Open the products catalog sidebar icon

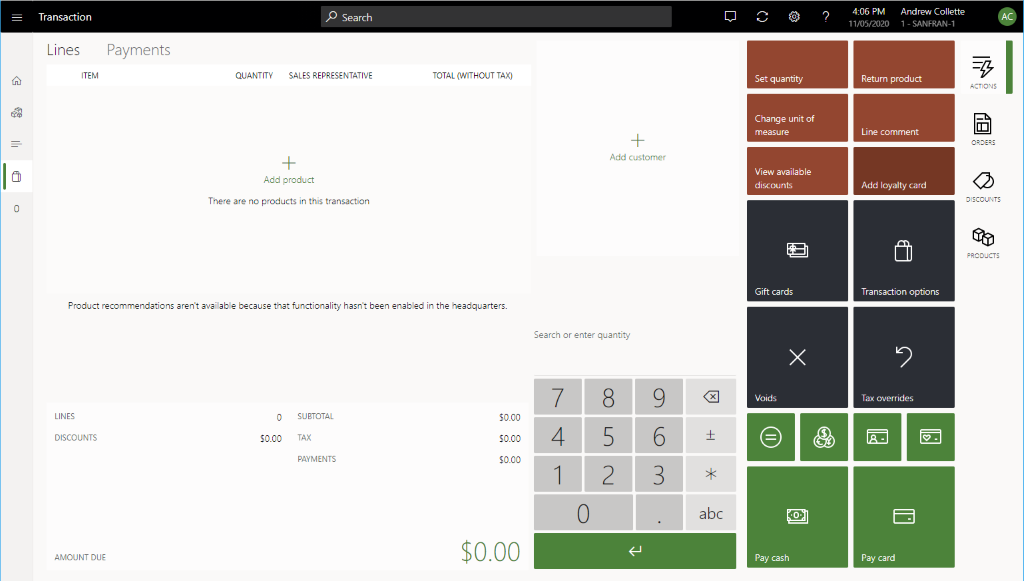tap(17, 113)
